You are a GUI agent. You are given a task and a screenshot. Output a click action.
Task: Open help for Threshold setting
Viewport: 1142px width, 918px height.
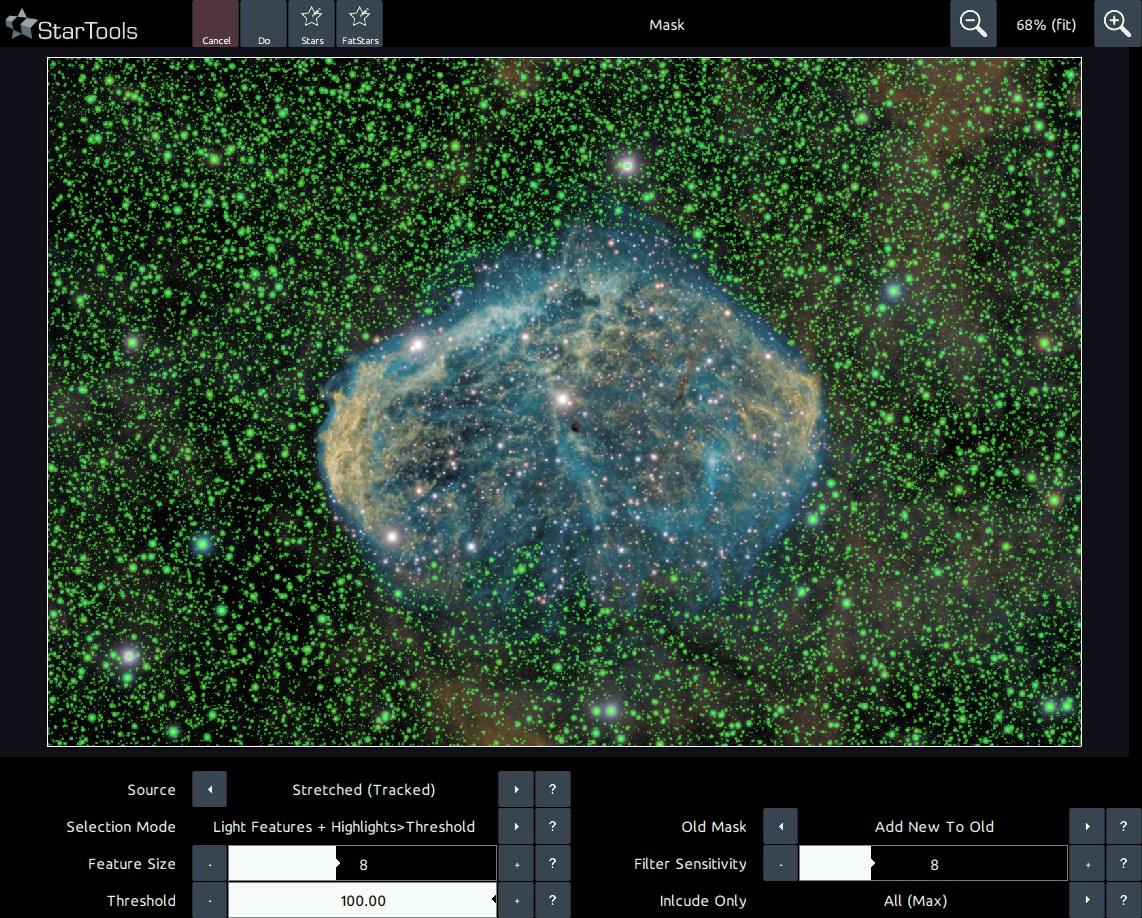[553, 900]
